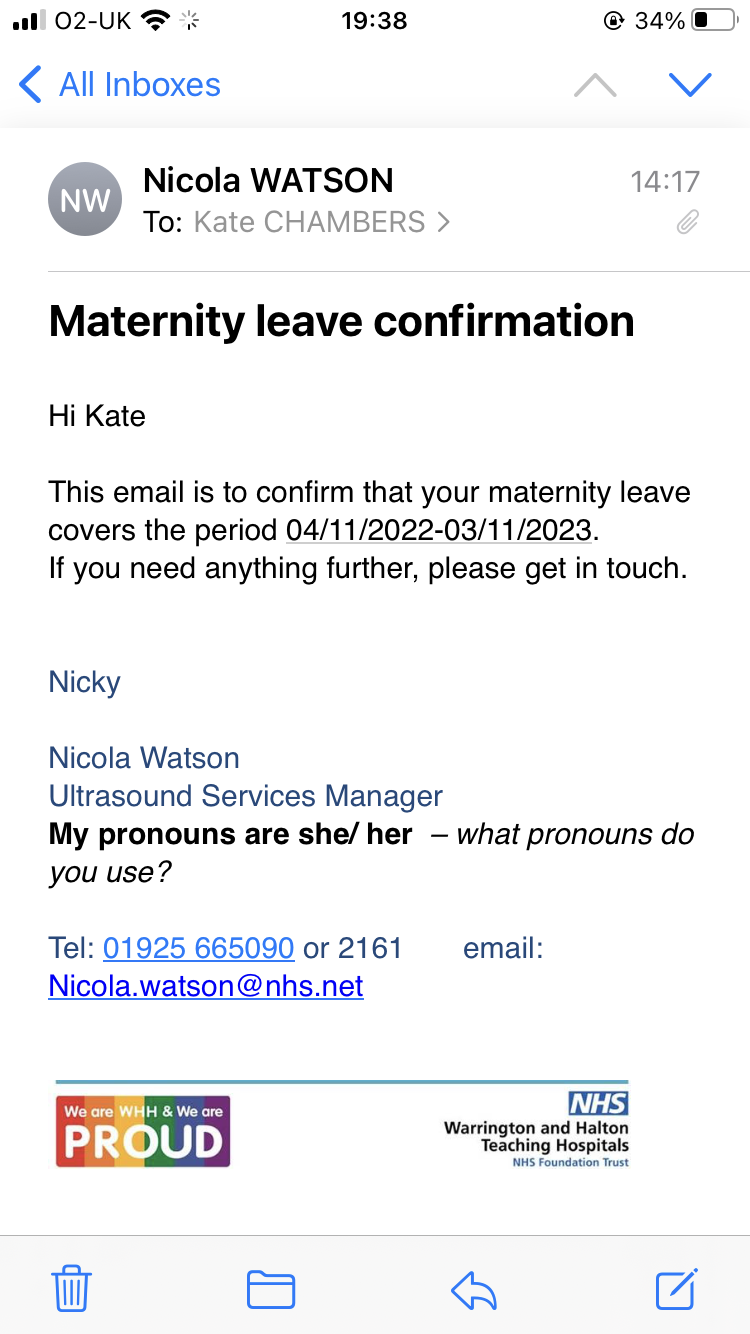Image resolution: width=750 pixels, height=1334 pixels.
Task: Tap the NW sender avatar
Action: coord(85,200)
